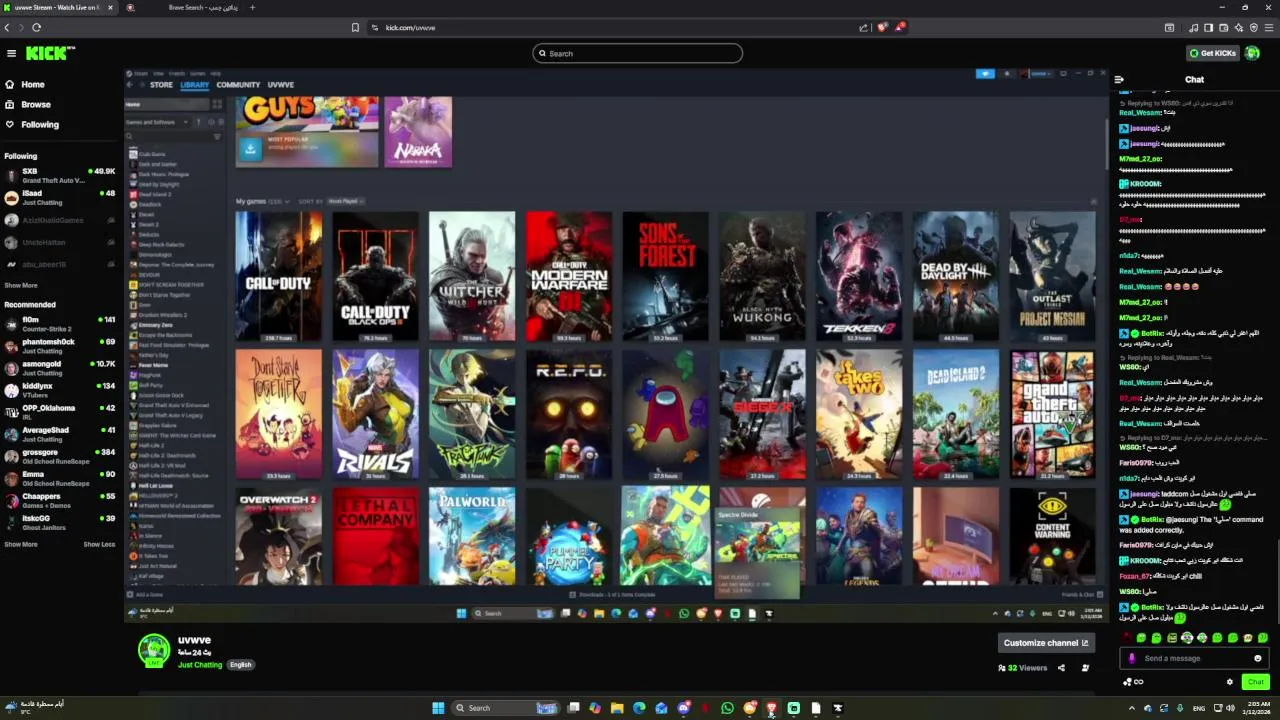The image size is (1280, 720).
Task: Select Tekken 8 game cover
Action: pyautogui.click(x=859, y=276)
